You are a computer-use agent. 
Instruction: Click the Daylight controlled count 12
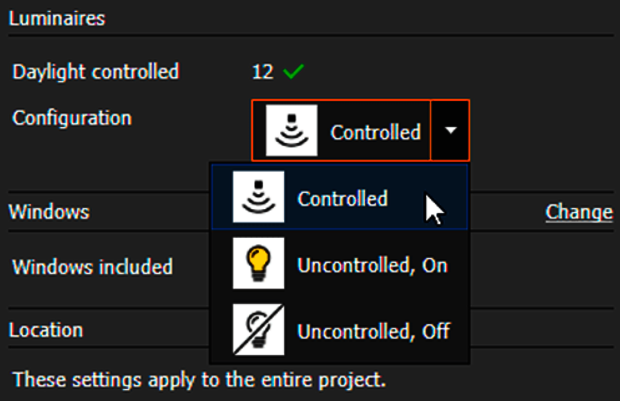click(262, 72)
